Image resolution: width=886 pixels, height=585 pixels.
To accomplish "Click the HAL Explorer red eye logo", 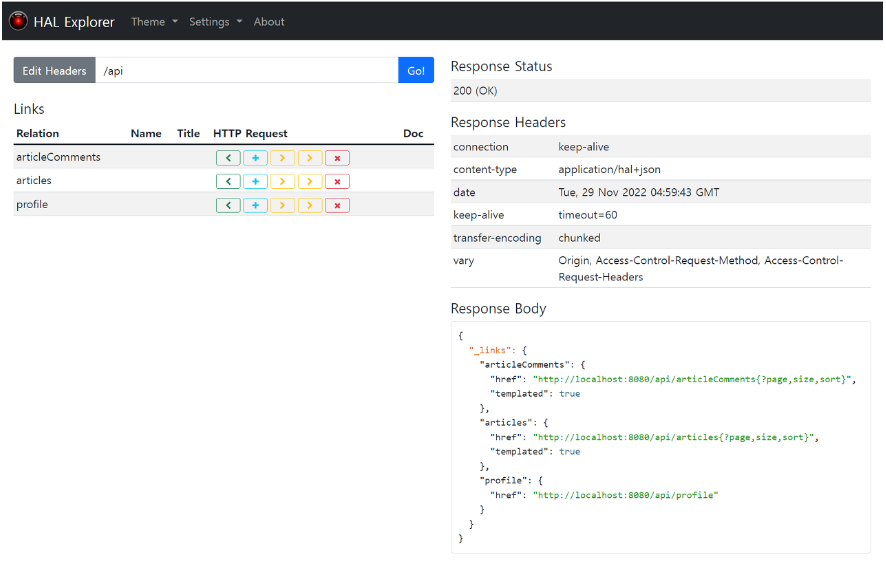I will (18, 21).
